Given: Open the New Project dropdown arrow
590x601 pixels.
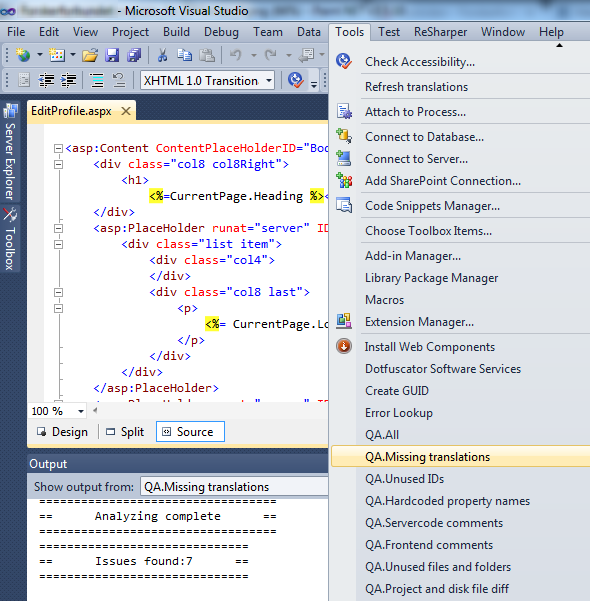Looking at the screenshot, I should coord(39,56).
